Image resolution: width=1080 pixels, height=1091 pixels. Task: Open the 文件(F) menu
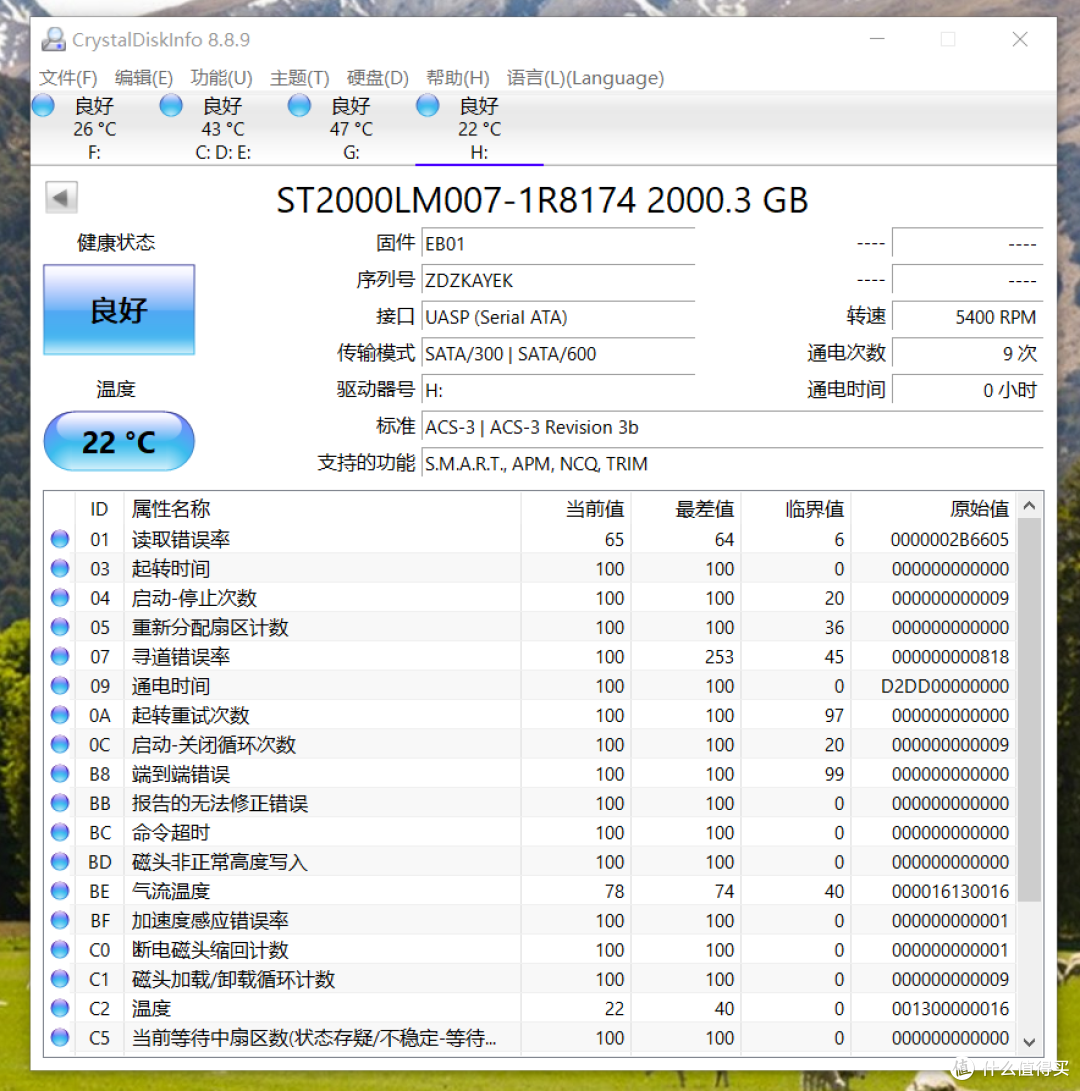[68, 77]
